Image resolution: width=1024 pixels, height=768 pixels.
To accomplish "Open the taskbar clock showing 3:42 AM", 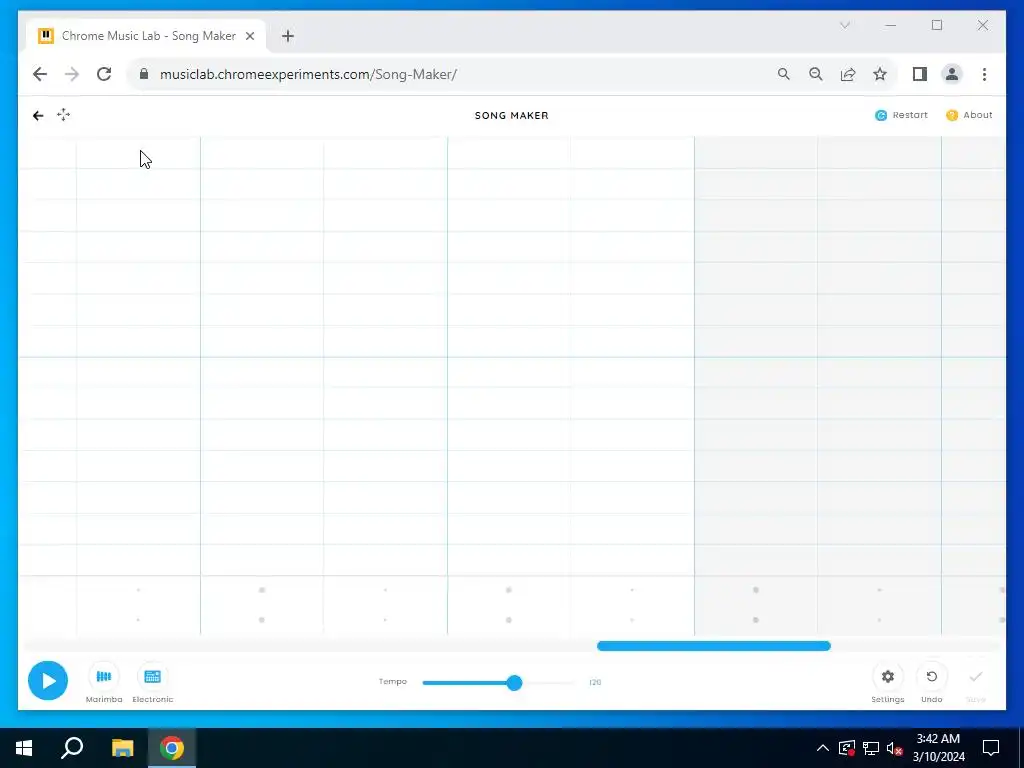I will (938, 748).
